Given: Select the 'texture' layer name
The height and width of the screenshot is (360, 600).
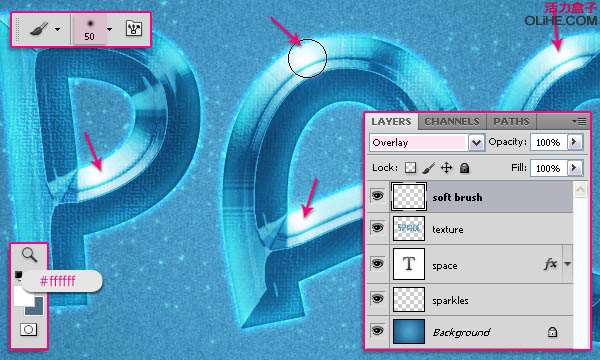Looking at the screenshot, I should click(x=448, y=230).
